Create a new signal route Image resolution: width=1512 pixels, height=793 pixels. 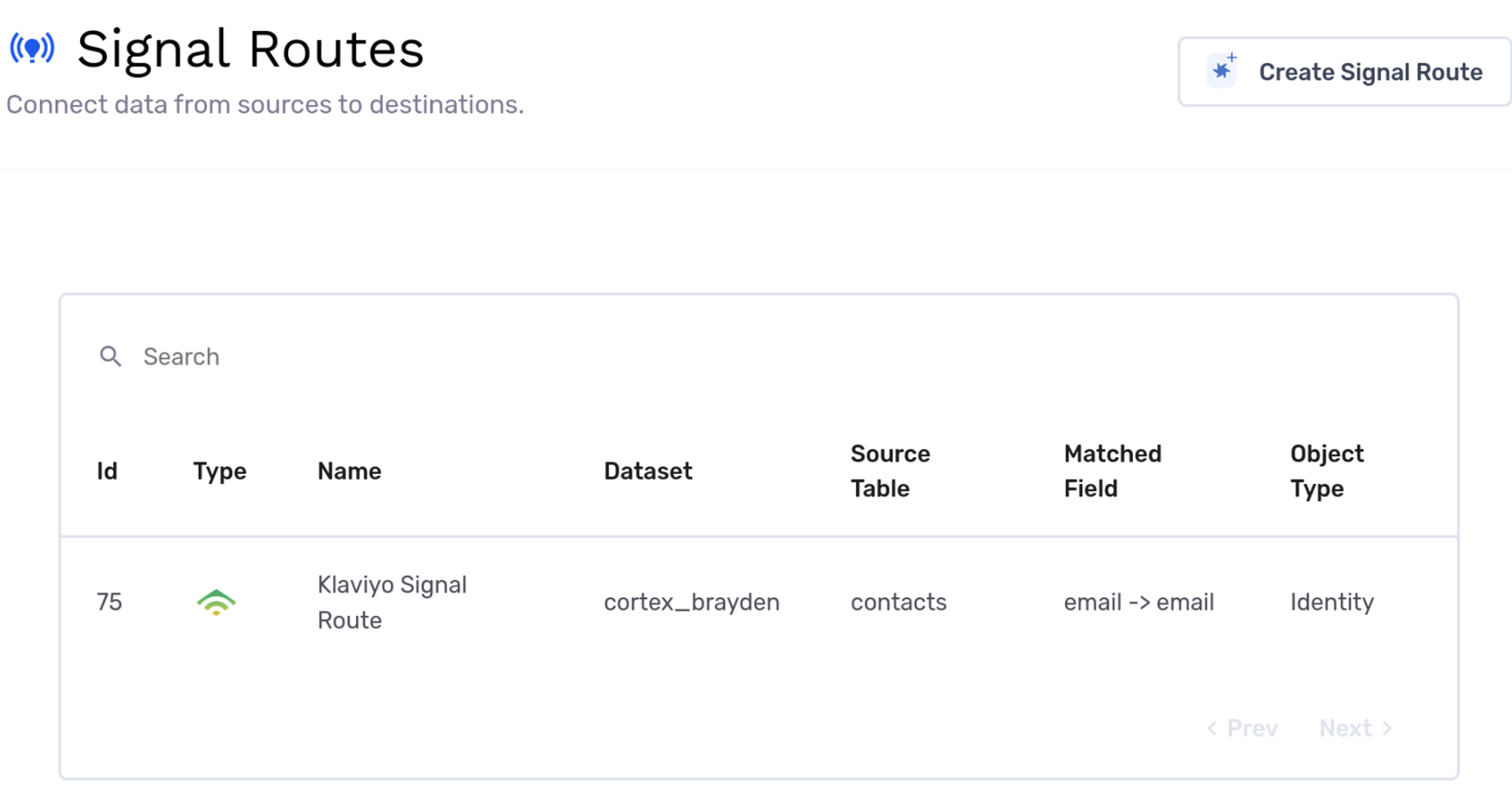(x=1344, y=72)
